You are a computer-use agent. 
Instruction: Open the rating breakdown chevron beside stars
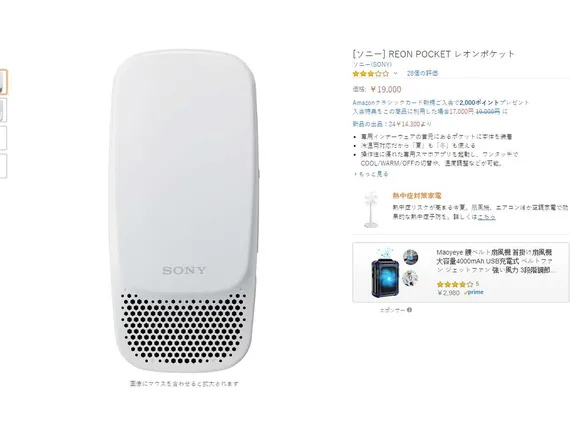[x=396, y=73]
